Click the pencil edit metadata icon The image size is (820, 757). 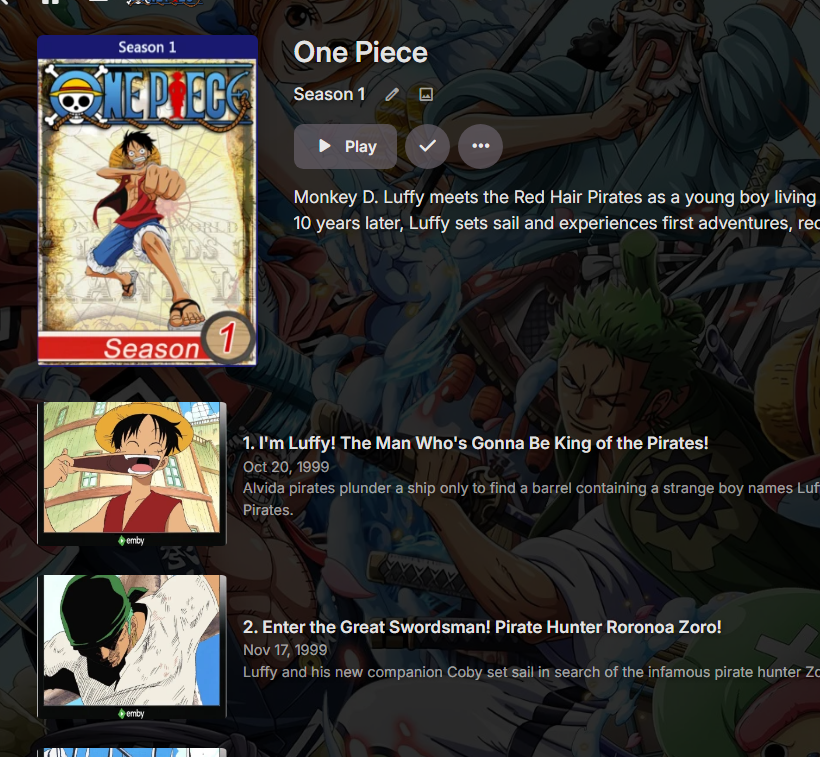[392, 95]
